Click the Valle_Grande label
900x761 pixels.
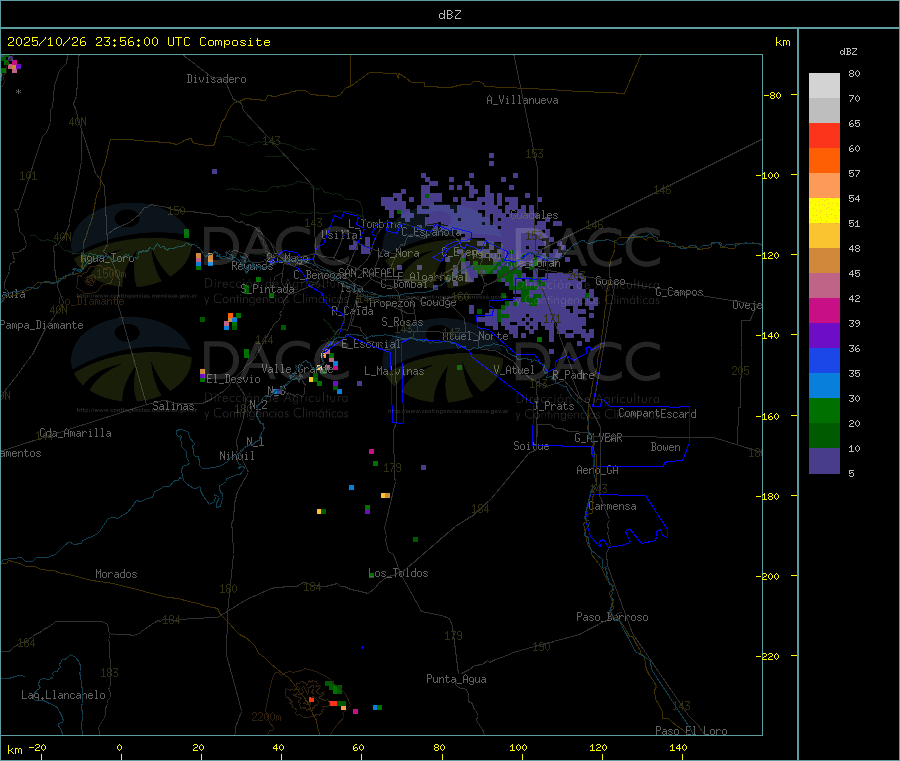[297, 369]
